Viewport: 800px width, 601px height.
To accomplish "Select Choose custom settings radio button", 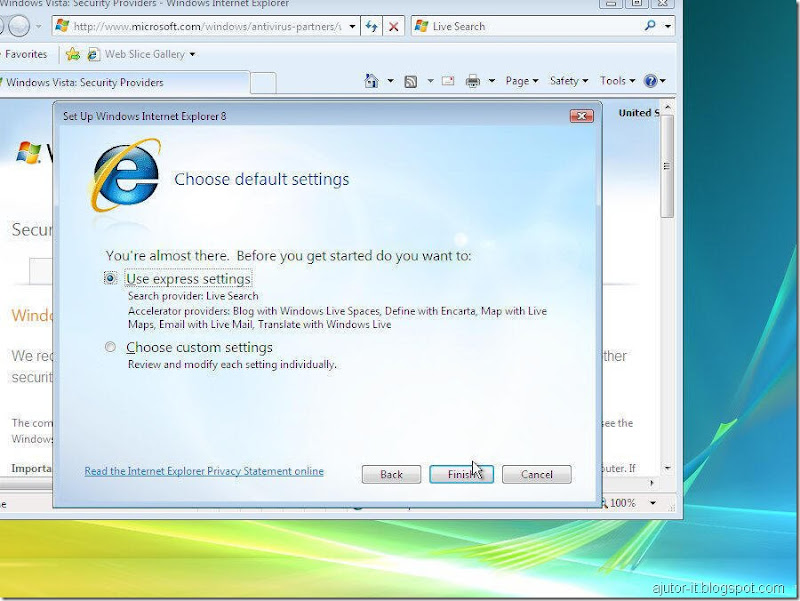I will pyautogui.click(x=110, y=347).
